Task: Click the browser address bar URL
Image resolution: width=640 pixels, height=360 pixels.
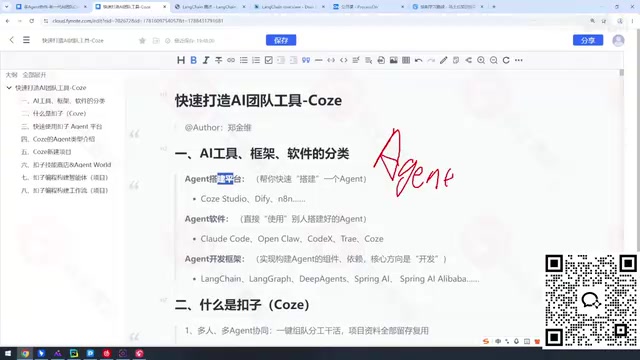Action: (138, 21)
